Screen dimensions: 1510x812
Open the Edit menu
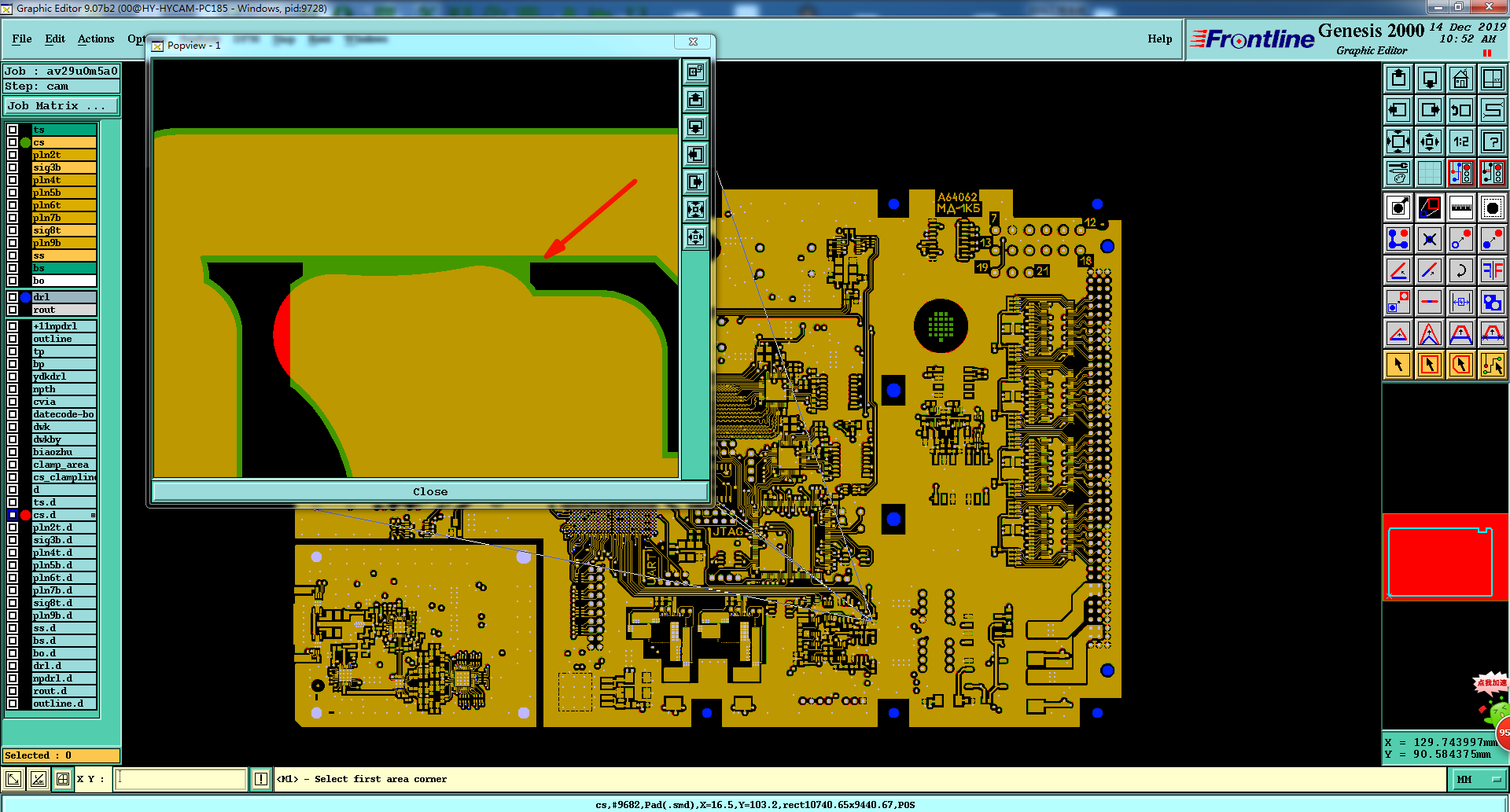click(55, 39)
